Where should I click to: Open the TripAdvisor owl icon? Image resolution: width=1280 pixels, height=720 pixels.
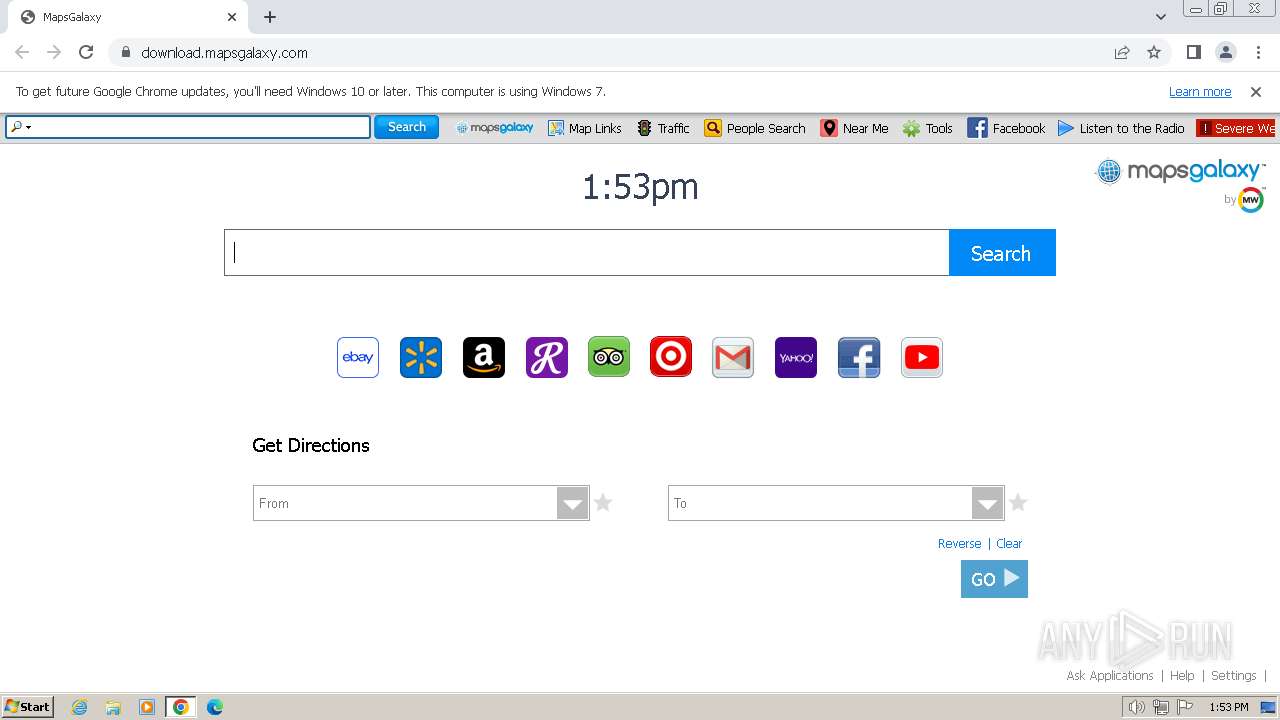[609, 357]
